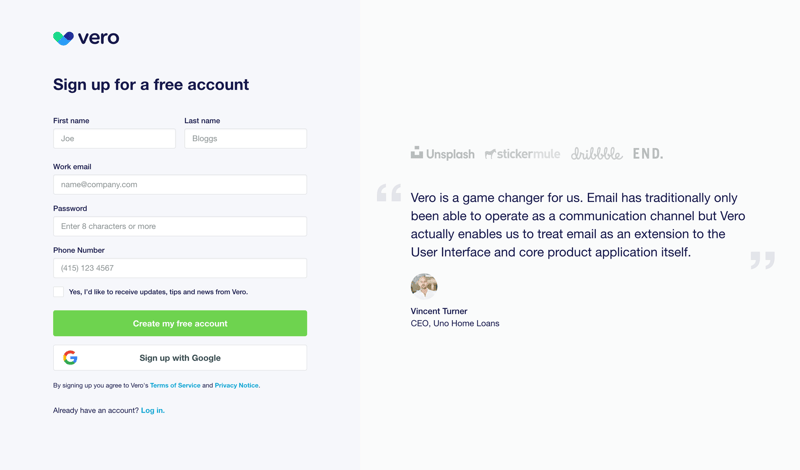Click the Vero heart logo icon
The height and width of the screenshot is (470, 800).
tap(63, 38)
